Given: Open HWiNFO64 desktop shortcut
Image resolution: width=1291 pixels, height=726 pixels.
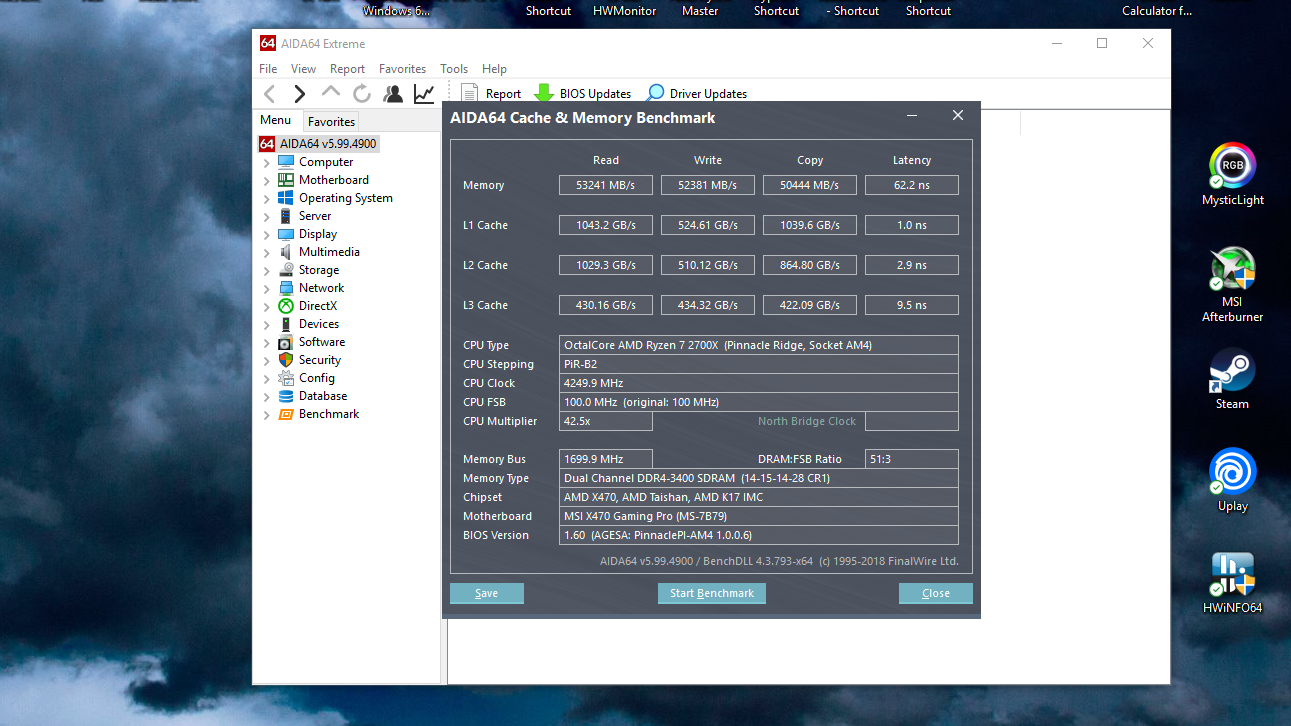Looking at the screenshot, I should point(1233,582).
